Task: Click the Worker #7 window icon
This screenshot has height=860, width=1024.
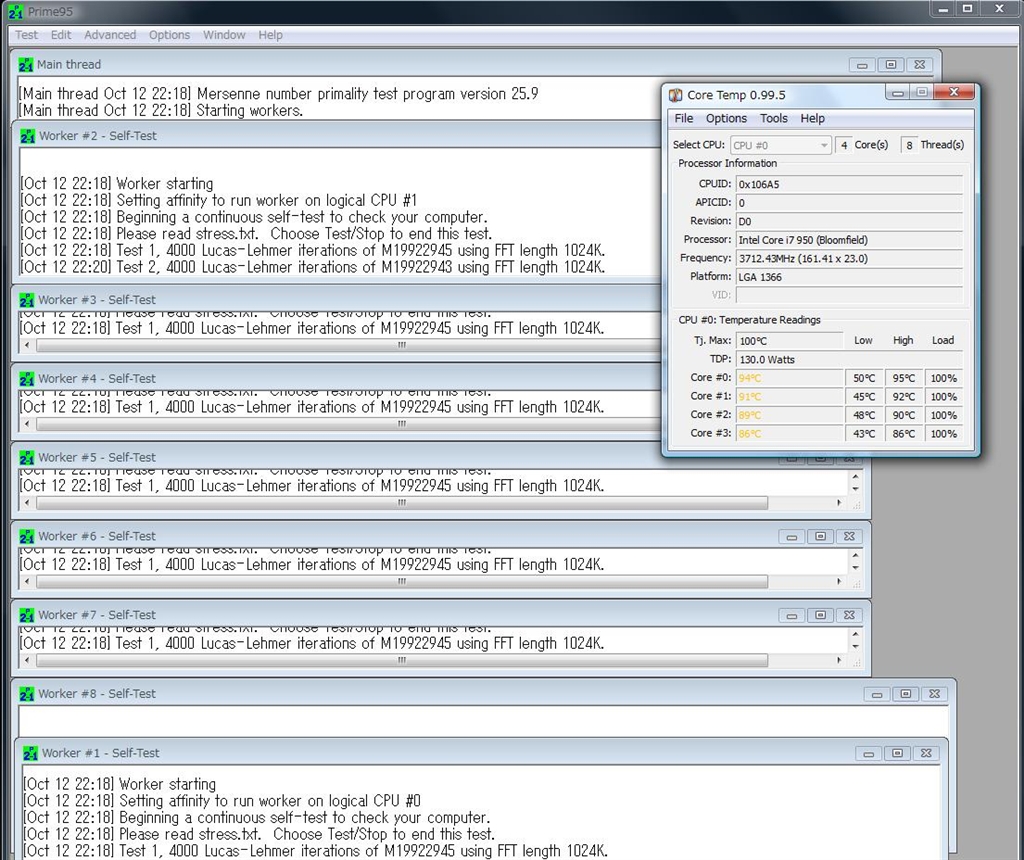Action: 27,616
